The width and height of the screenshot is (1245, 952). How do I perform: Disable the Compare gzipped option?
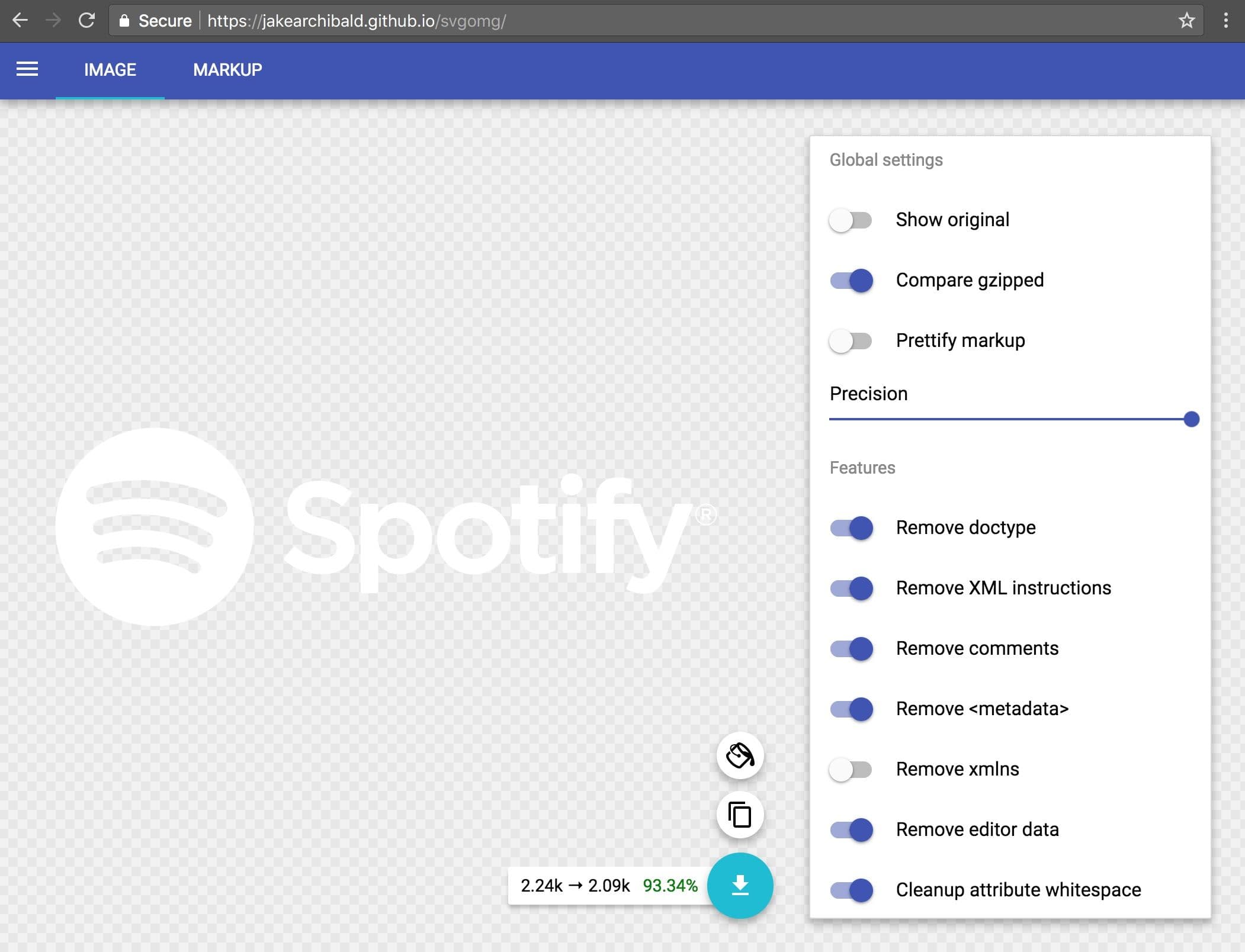[851, 281]
